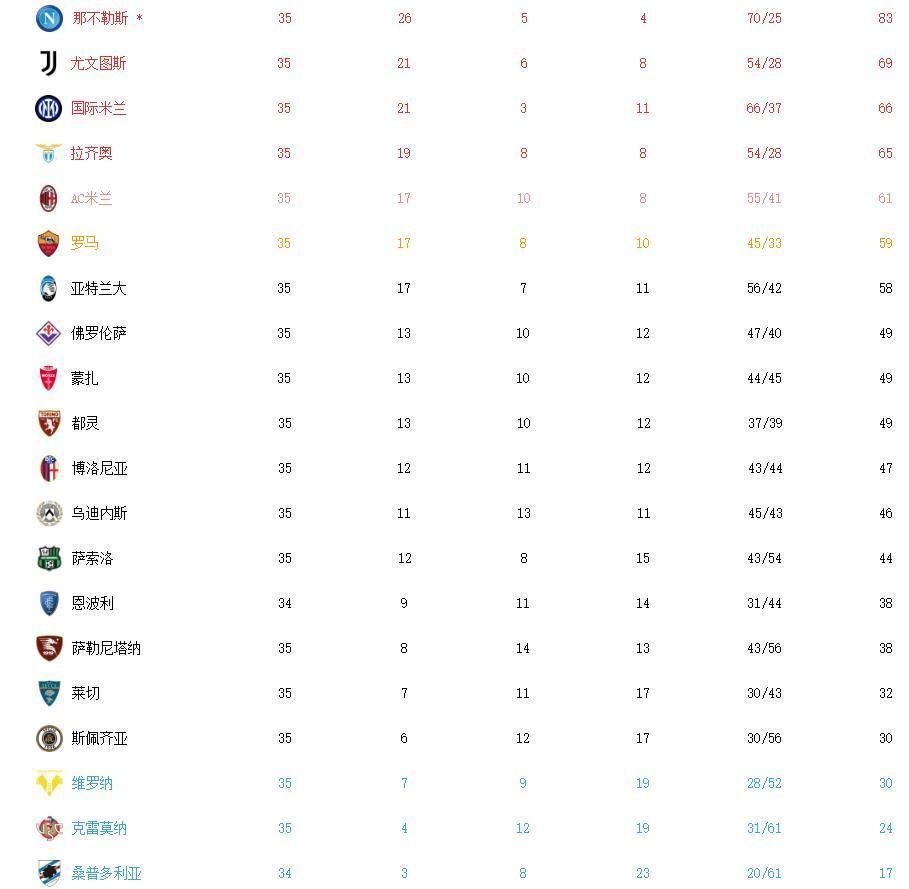Open the 莱切 team name link

[x=85, y=693]
